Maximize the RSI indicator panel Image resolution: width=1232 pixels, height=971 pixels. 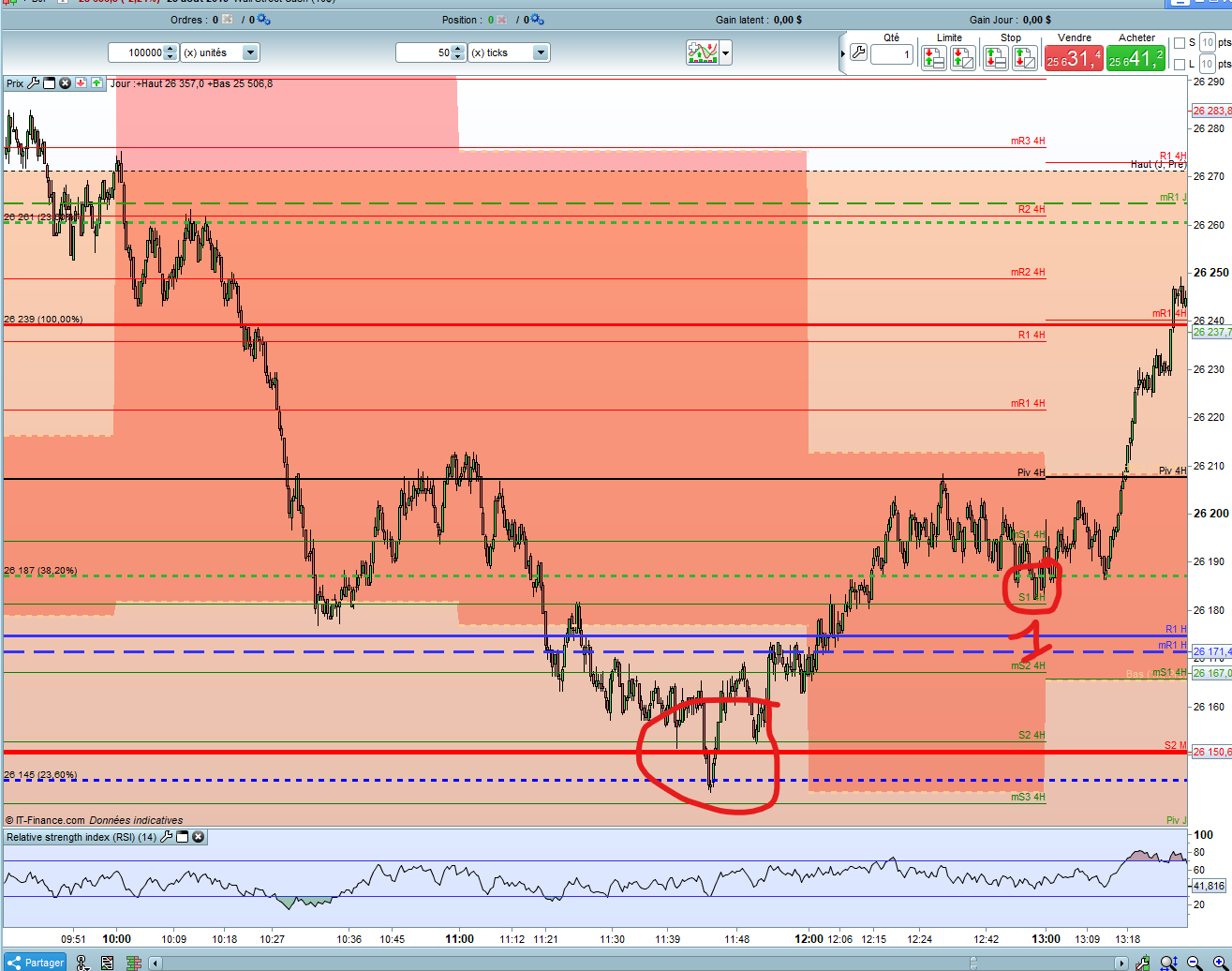tap(183, 837)
